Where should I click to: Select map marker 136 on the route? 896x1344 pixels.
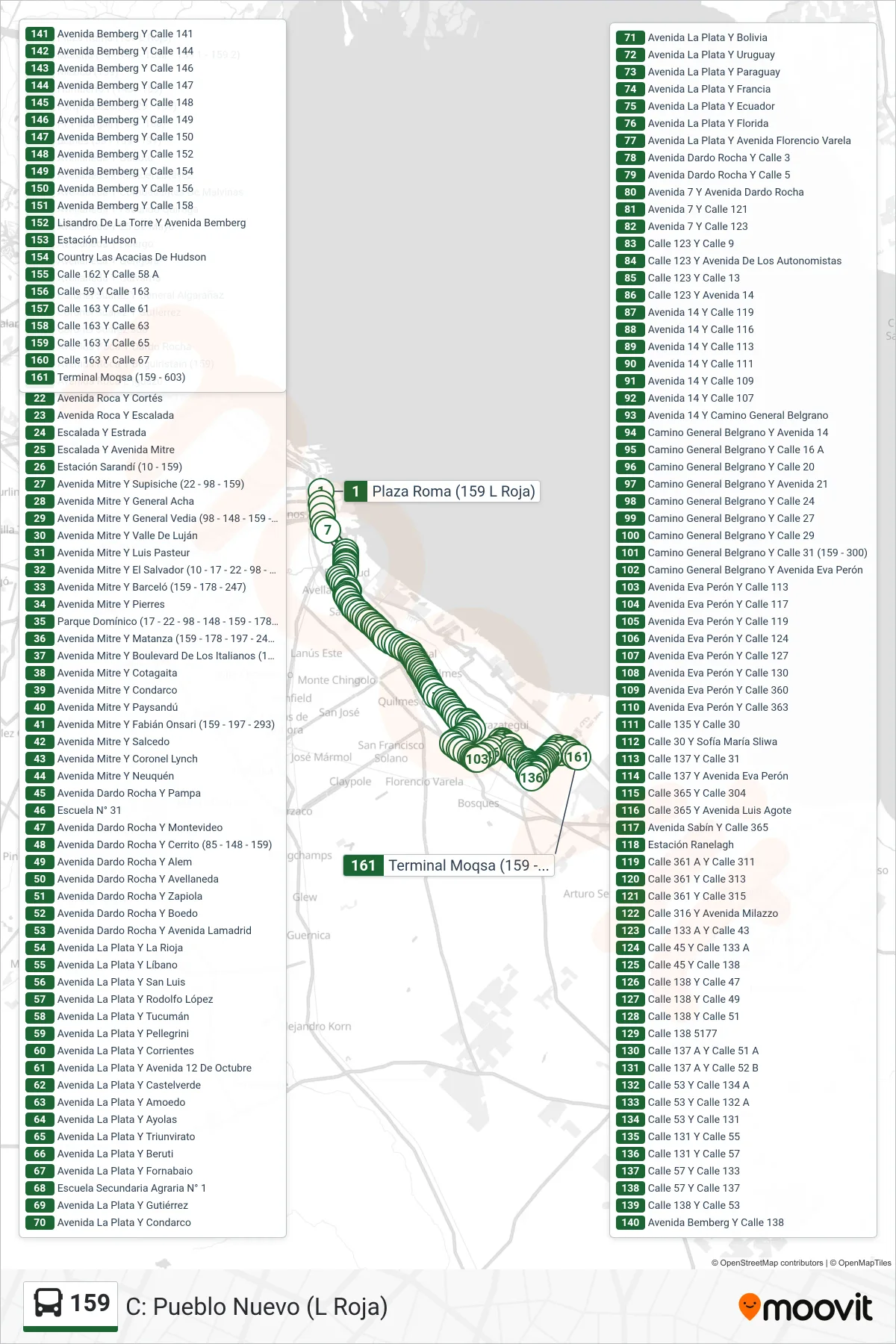click(531, 777)
